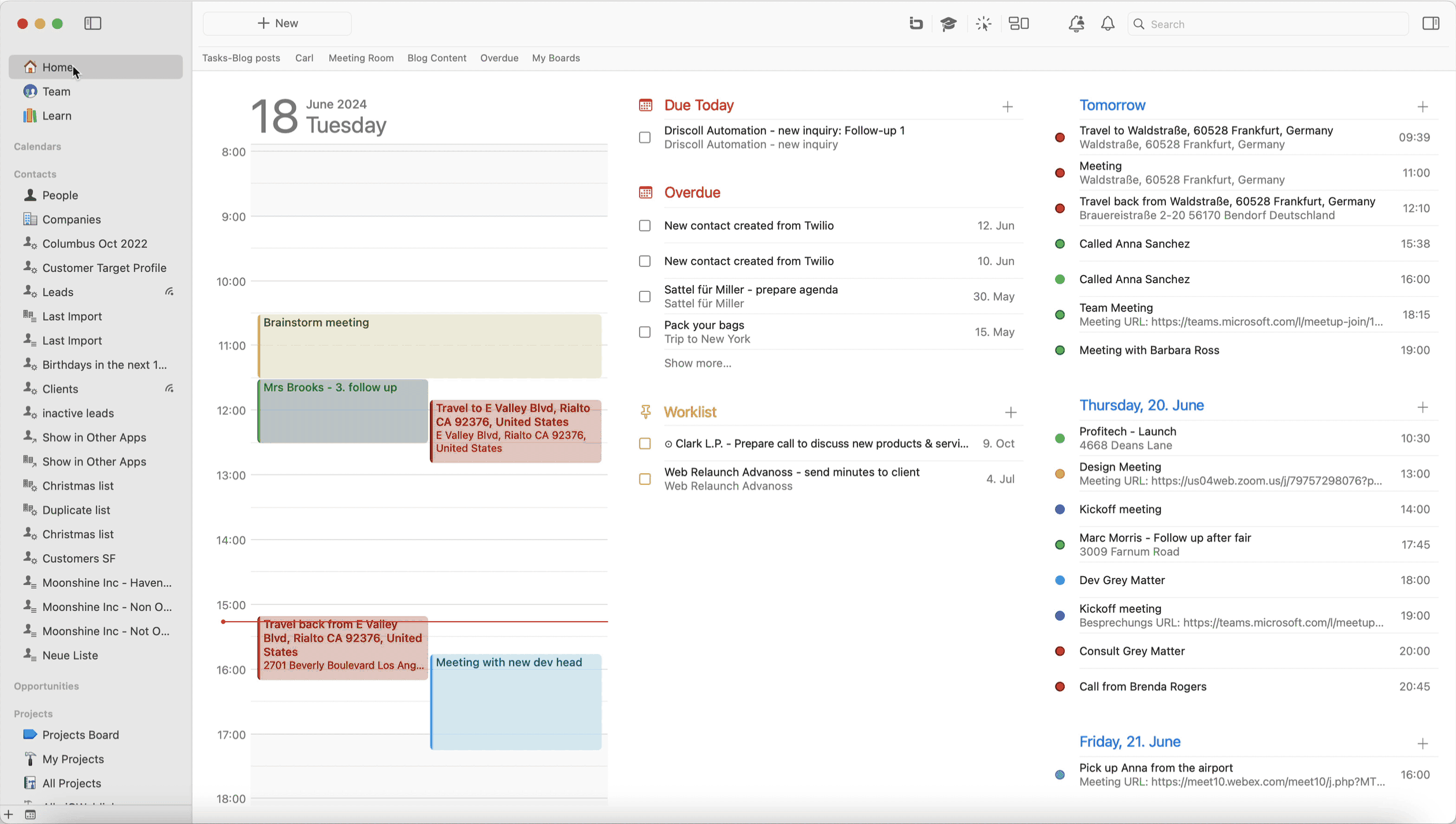This screenshot has width=1456, height=824.
Task: Switch to the Blog Content tab
Action: click(437, 58)
